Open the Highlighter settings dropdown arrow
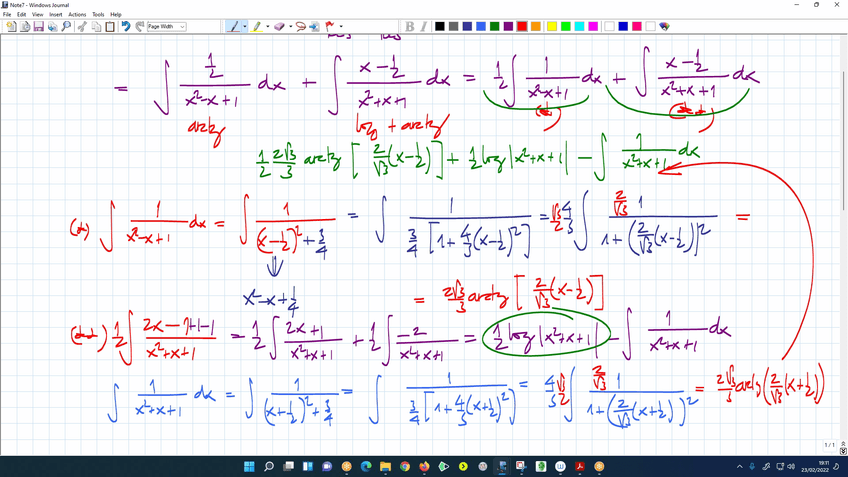The width and height of the screenshot is (848, 477). [267, 26]
